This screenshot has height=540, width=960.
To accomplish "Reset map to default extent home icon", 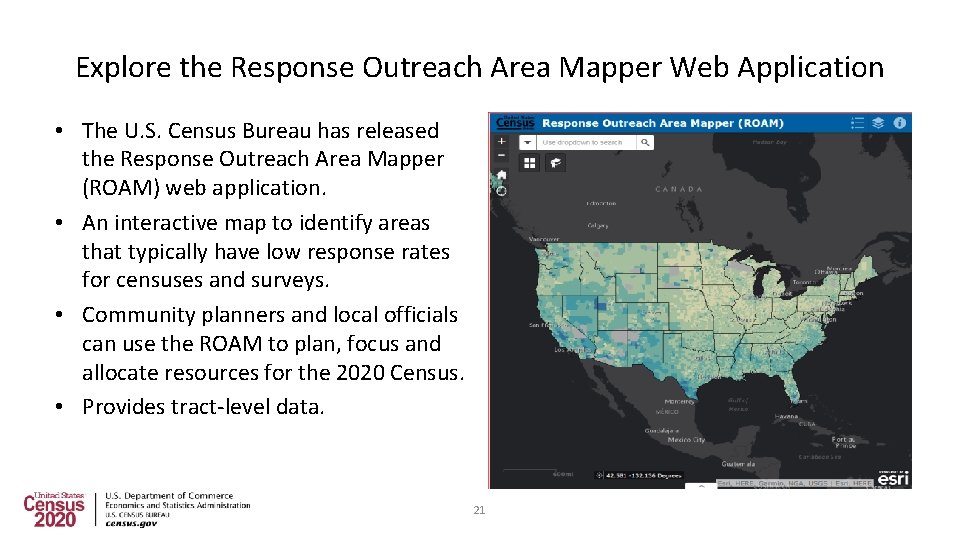I will pos(501,175).
